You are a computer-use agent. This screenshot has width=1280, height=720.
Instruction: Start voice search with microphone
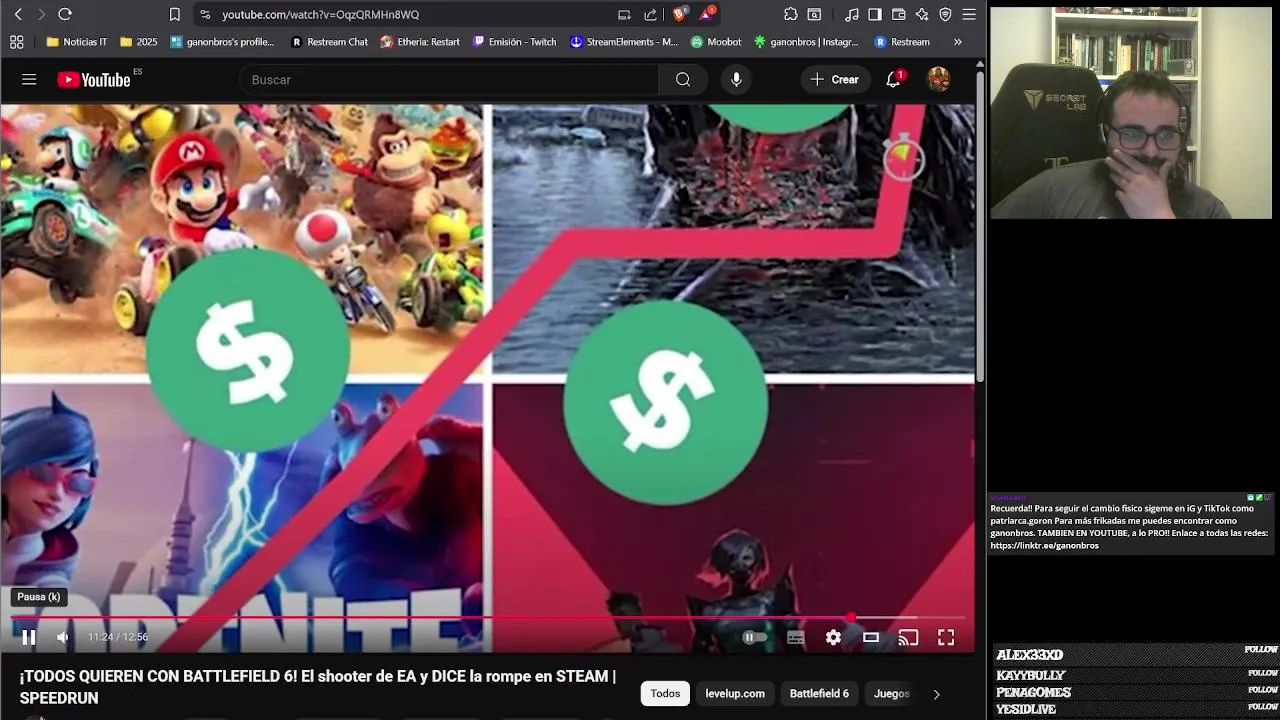point(736,79)
